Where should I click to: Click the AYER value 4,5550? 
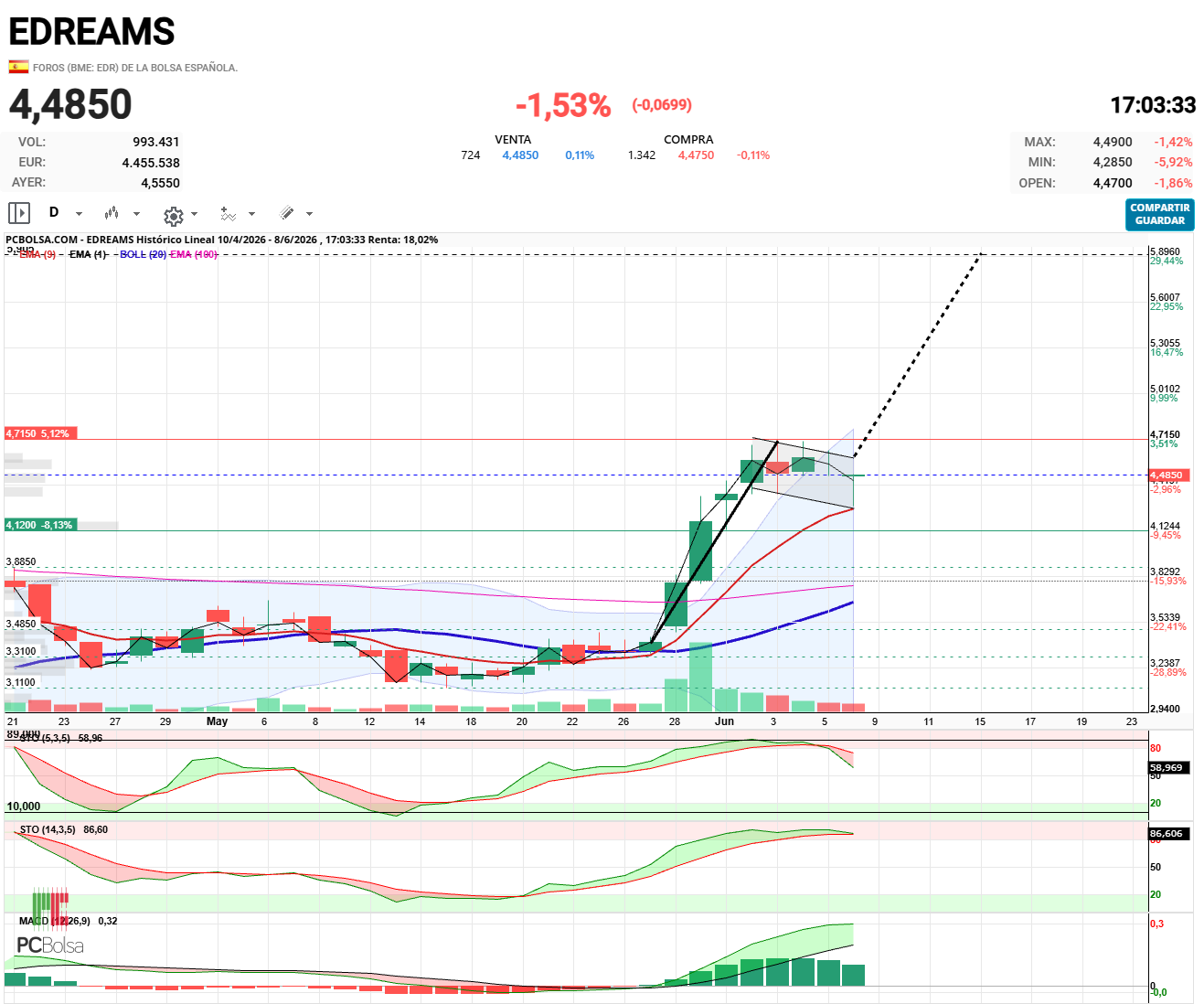(160, 183)
